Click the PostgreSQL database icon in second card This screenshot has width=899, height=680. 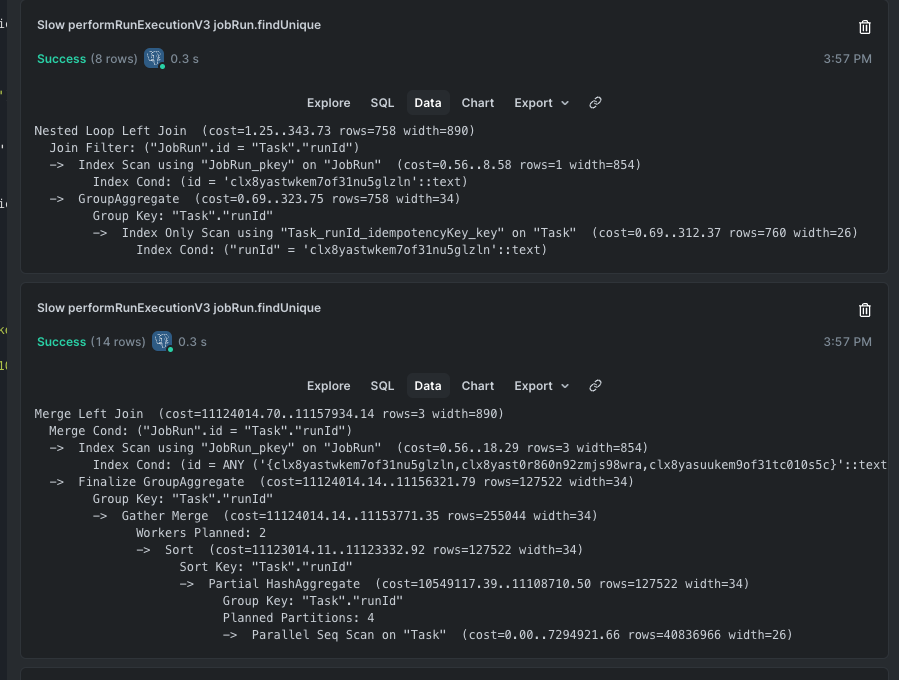click(x=160, y=342)
